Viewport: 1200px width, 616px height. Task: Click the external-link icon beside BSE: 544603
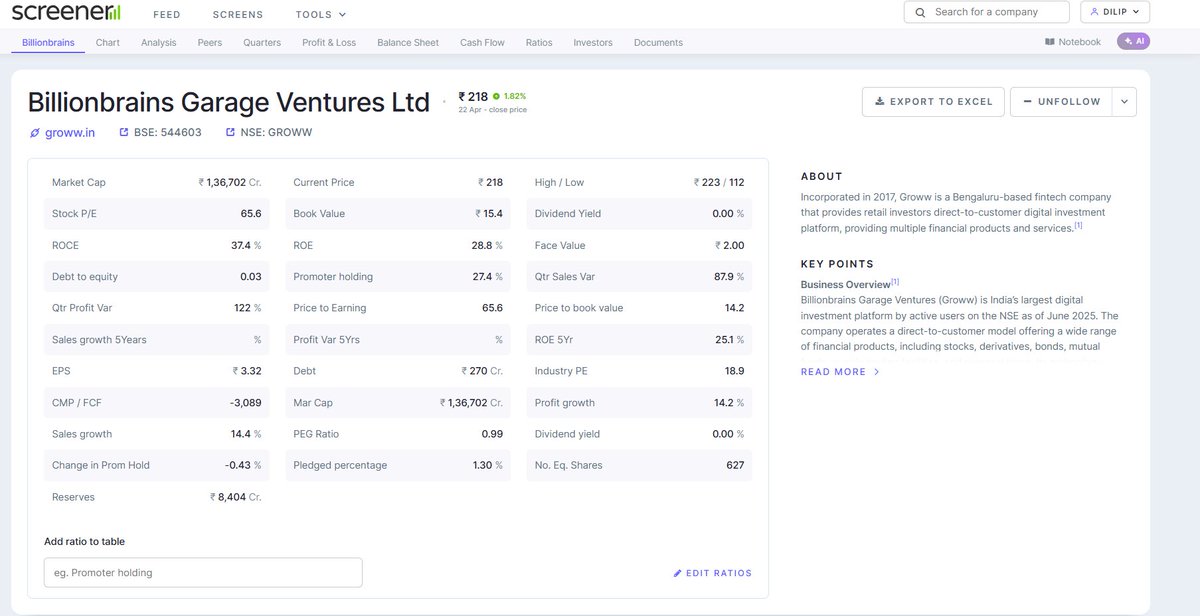click(124, 132)
